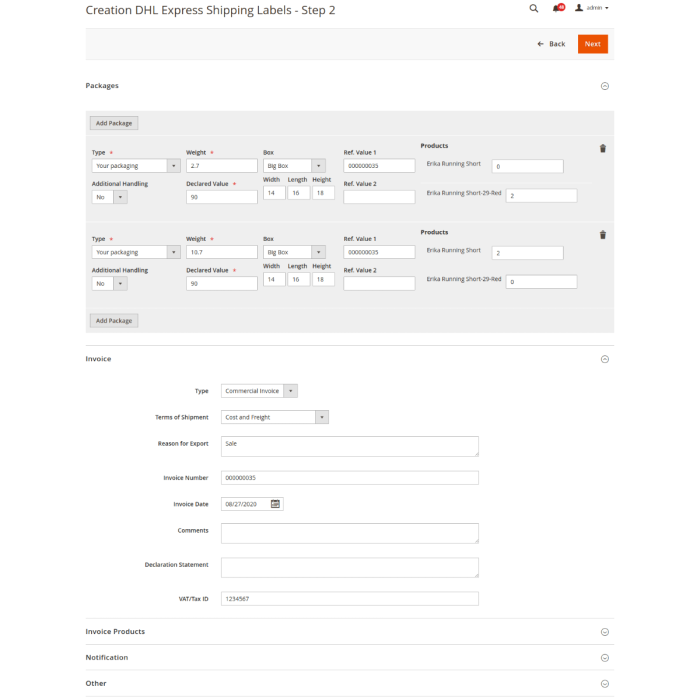This screenshot has width=700, height=700.
Task: Edit second package Width field
Action: (274, 279)
